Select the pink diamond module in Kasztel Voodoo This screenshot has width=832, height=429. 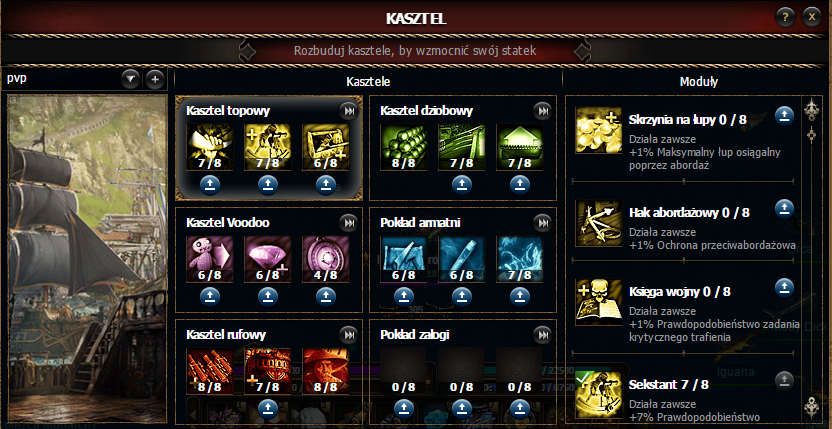[267, 259]
